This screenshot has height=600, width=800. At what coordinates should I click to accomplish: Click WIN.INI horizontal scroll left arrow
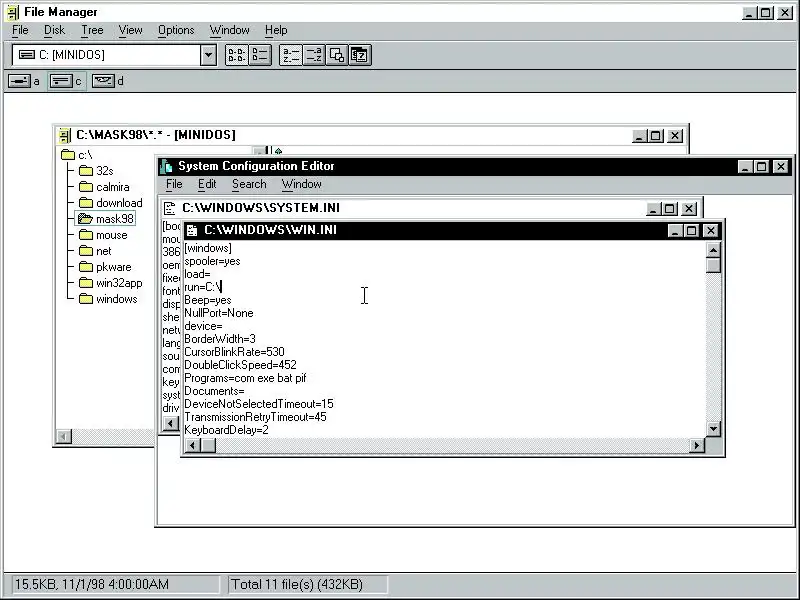coord(192,445)
